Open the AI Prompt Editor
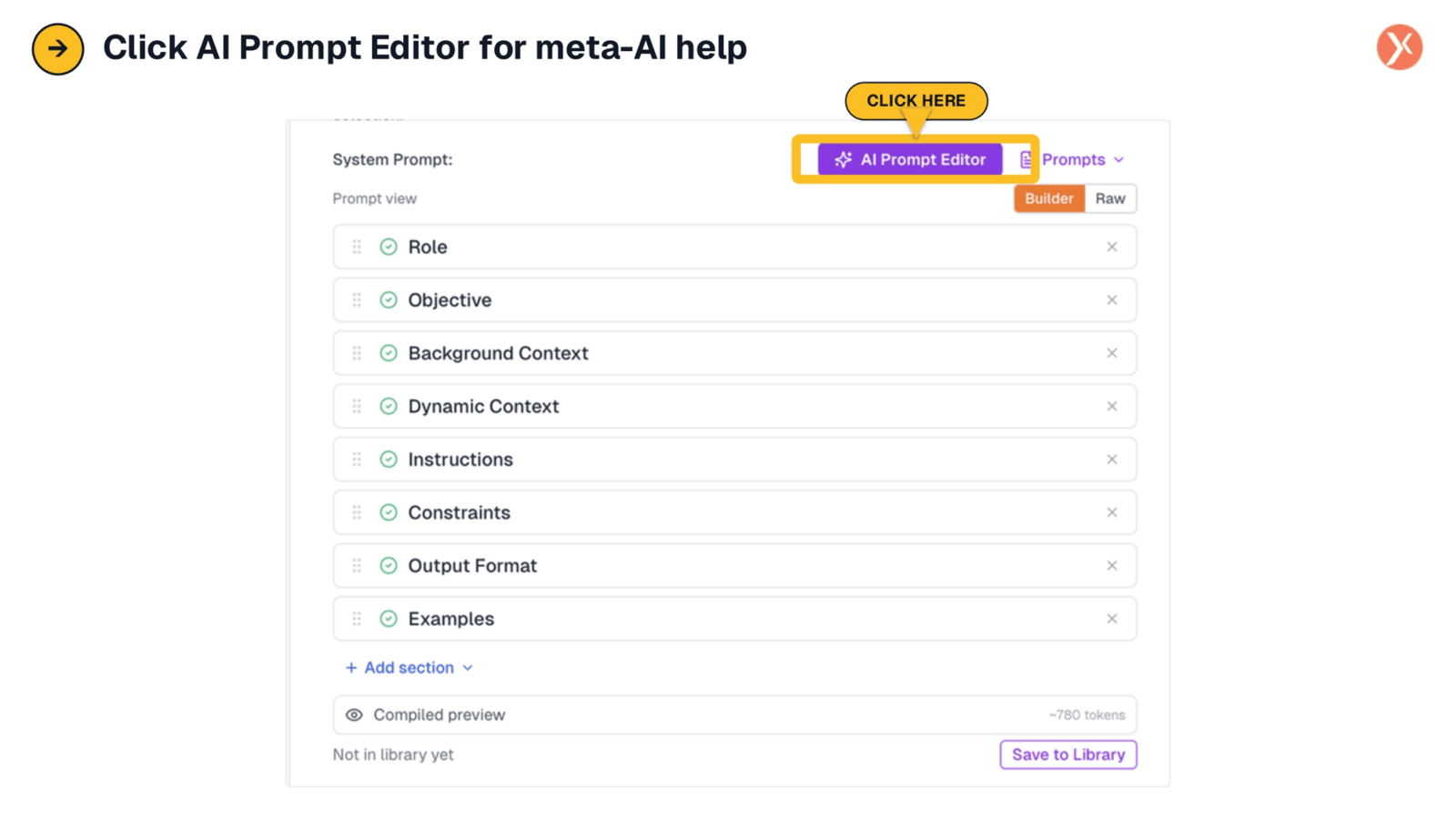 point(910,159)
